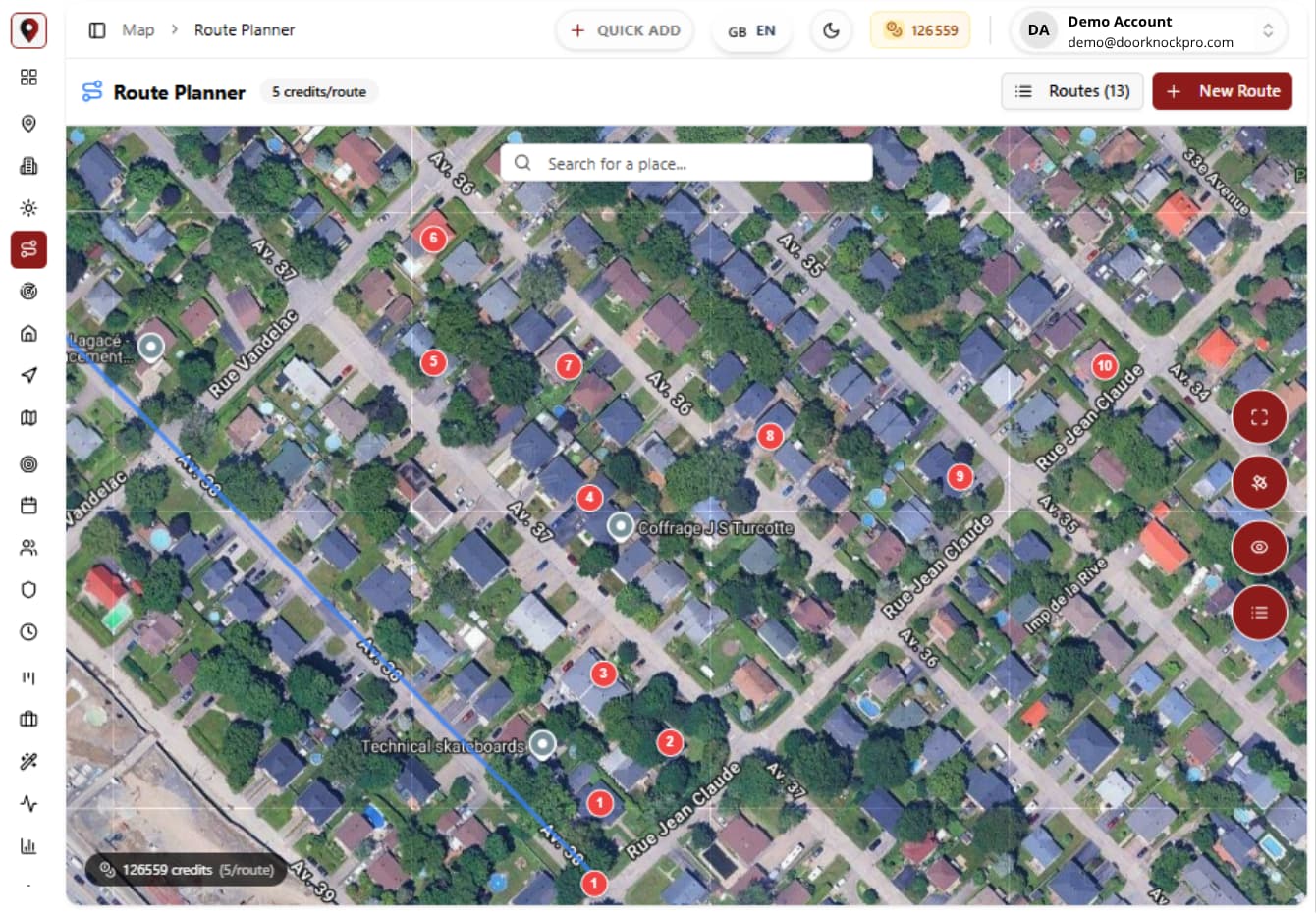Click the Quick Add button

click(x=626, y=30)
